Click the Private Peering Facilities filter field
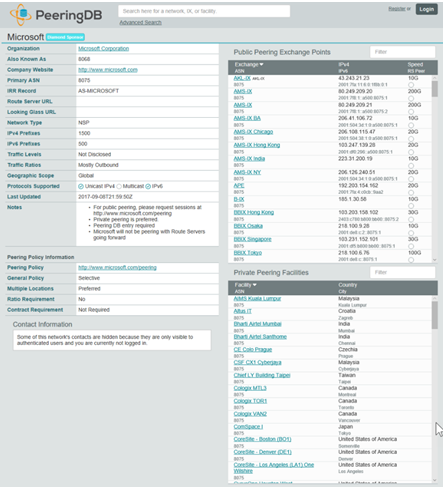The image size is (443, 487). tap(402, 272)
